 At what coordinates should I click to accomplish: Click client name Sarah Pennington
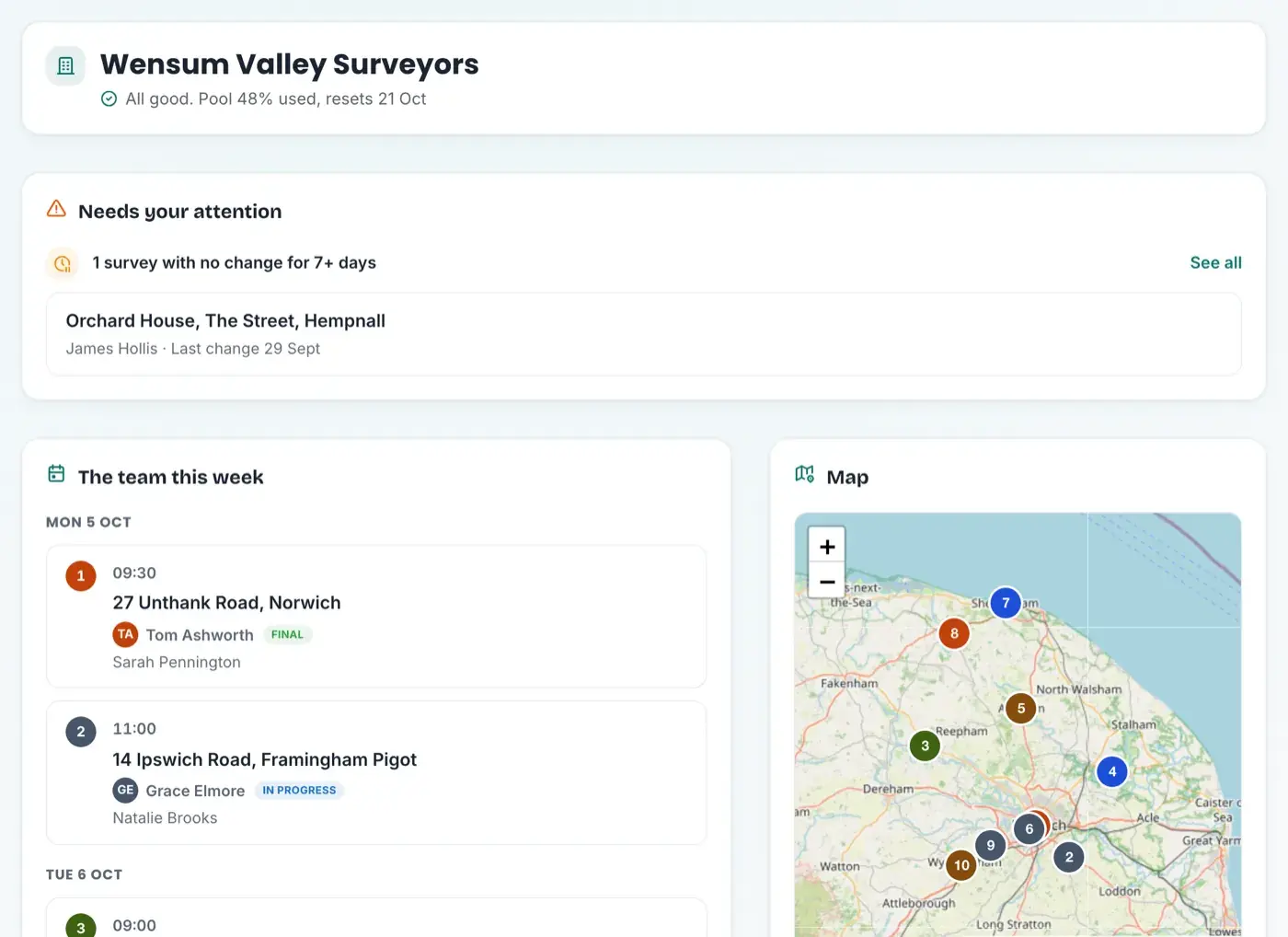177,662
